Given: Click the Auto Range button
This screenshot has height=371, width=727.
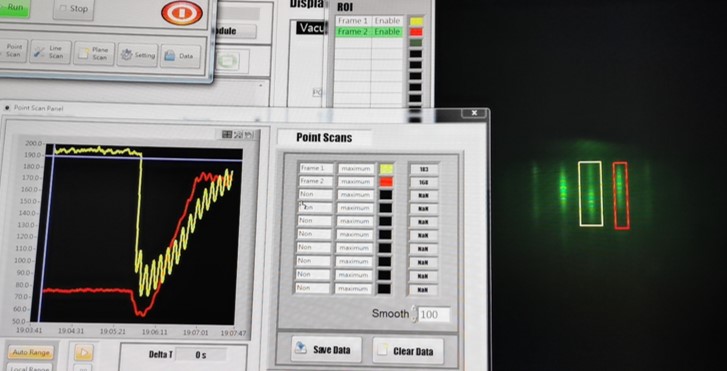Looking at the screenshot, I should pos(31,352).
